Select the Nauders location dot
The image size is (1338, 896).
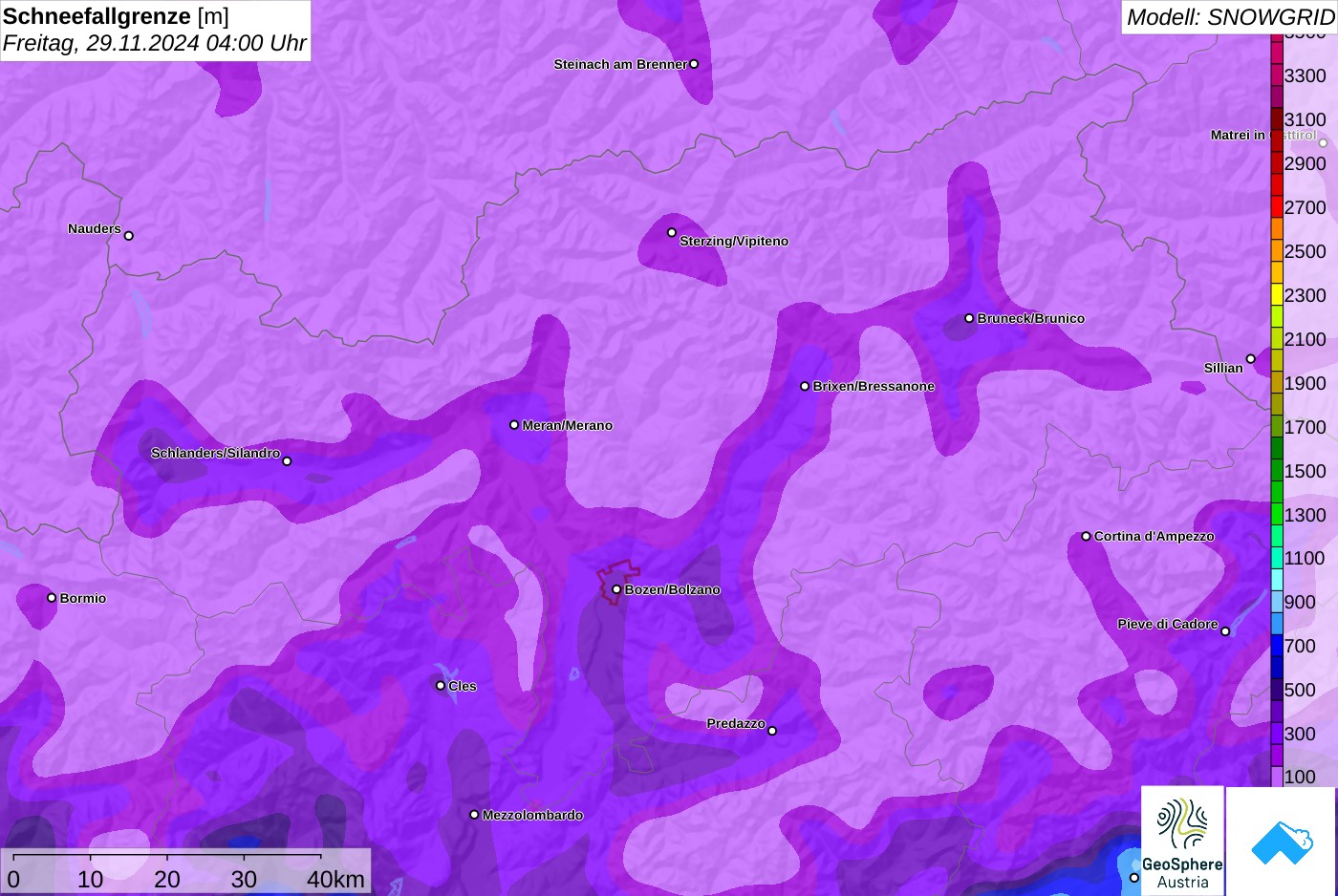tap(129, 235)
